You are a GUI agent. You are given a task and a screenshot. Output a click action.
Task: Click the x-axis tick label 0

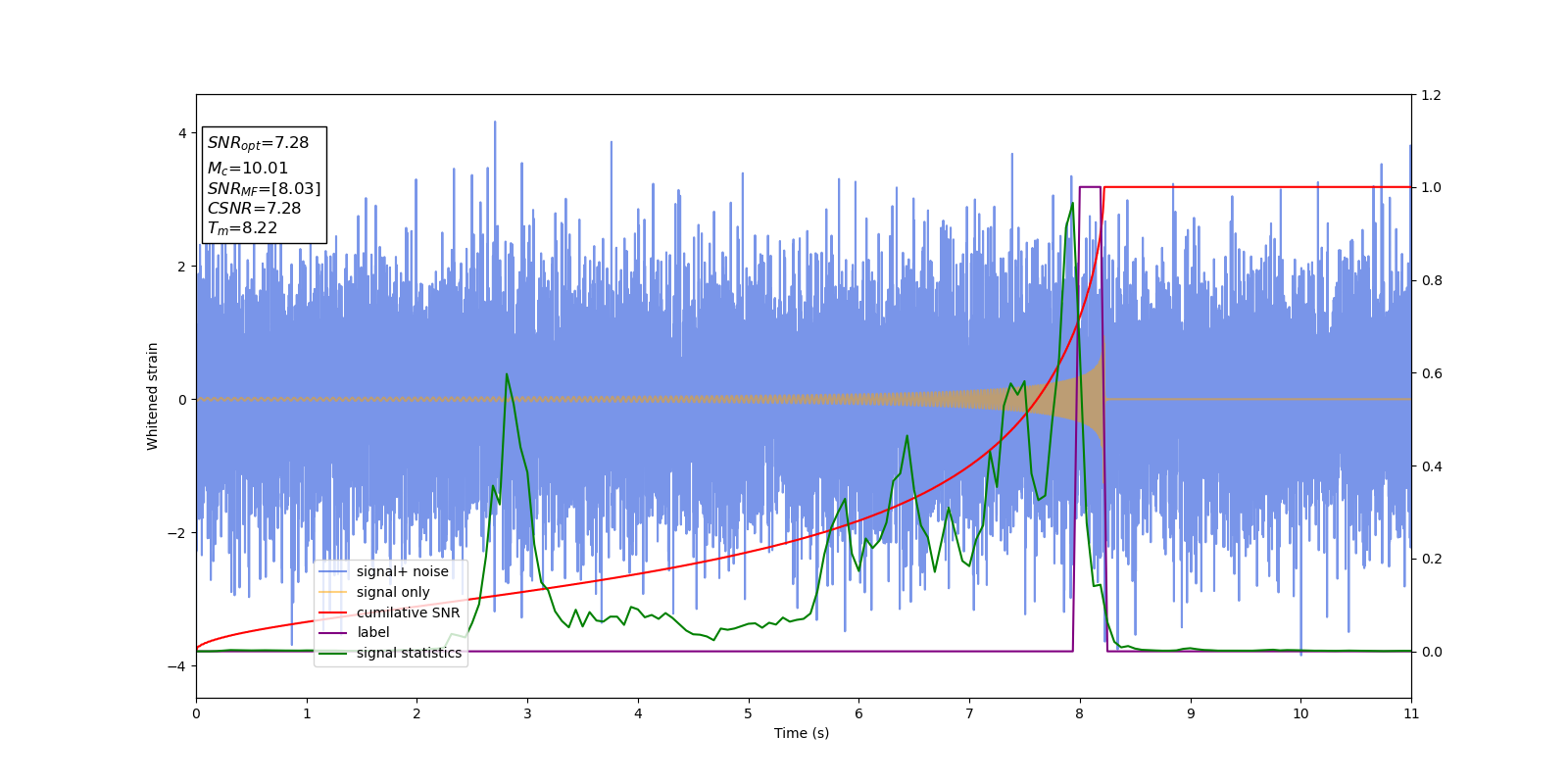[196, 713]
